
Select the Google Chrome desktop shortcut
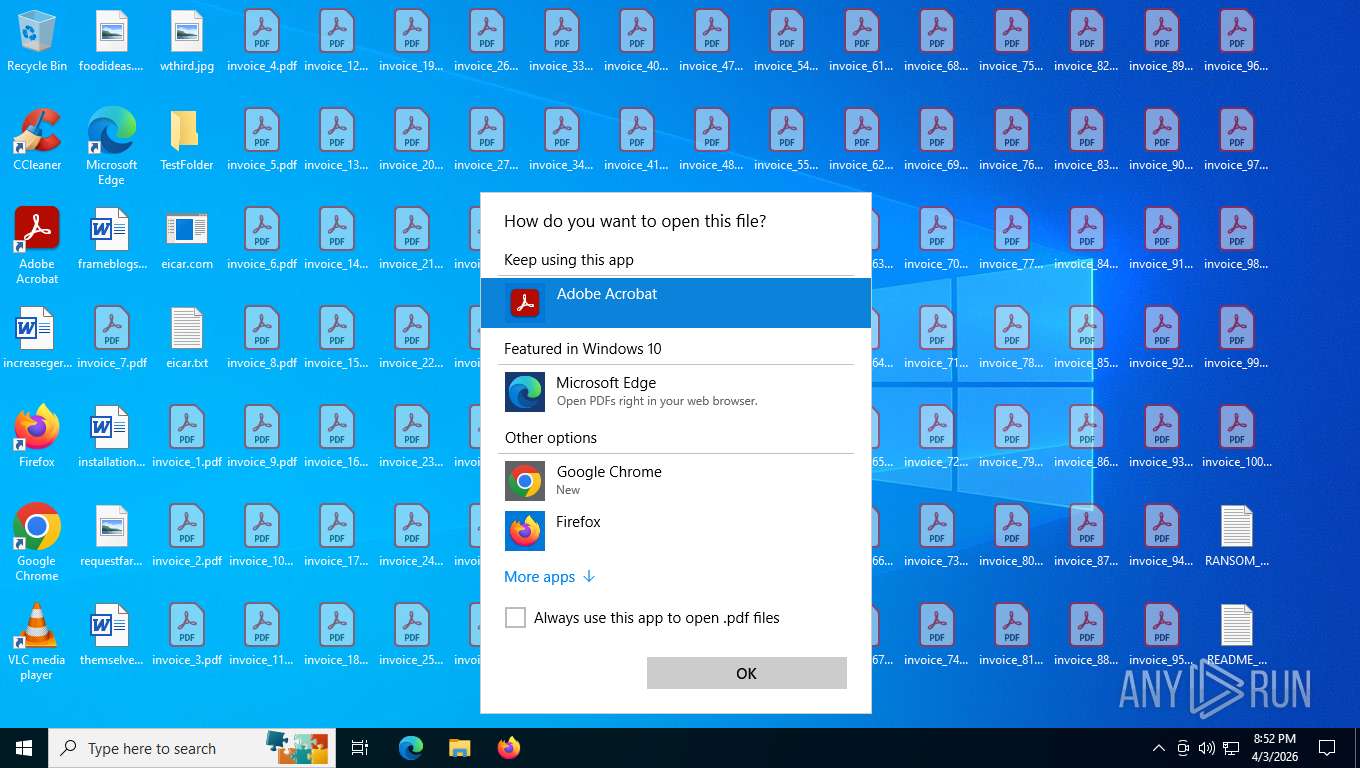click(x=37, y=543)
